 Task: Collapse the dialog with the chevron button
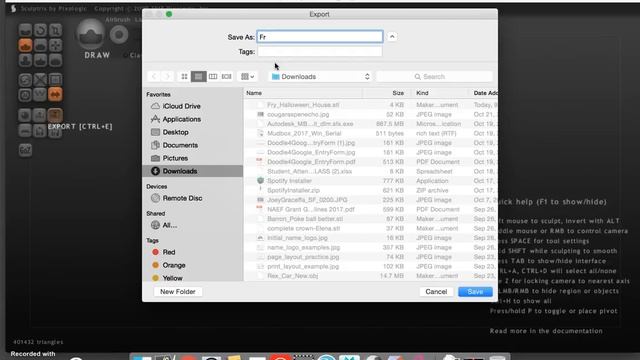click(392, 37)
